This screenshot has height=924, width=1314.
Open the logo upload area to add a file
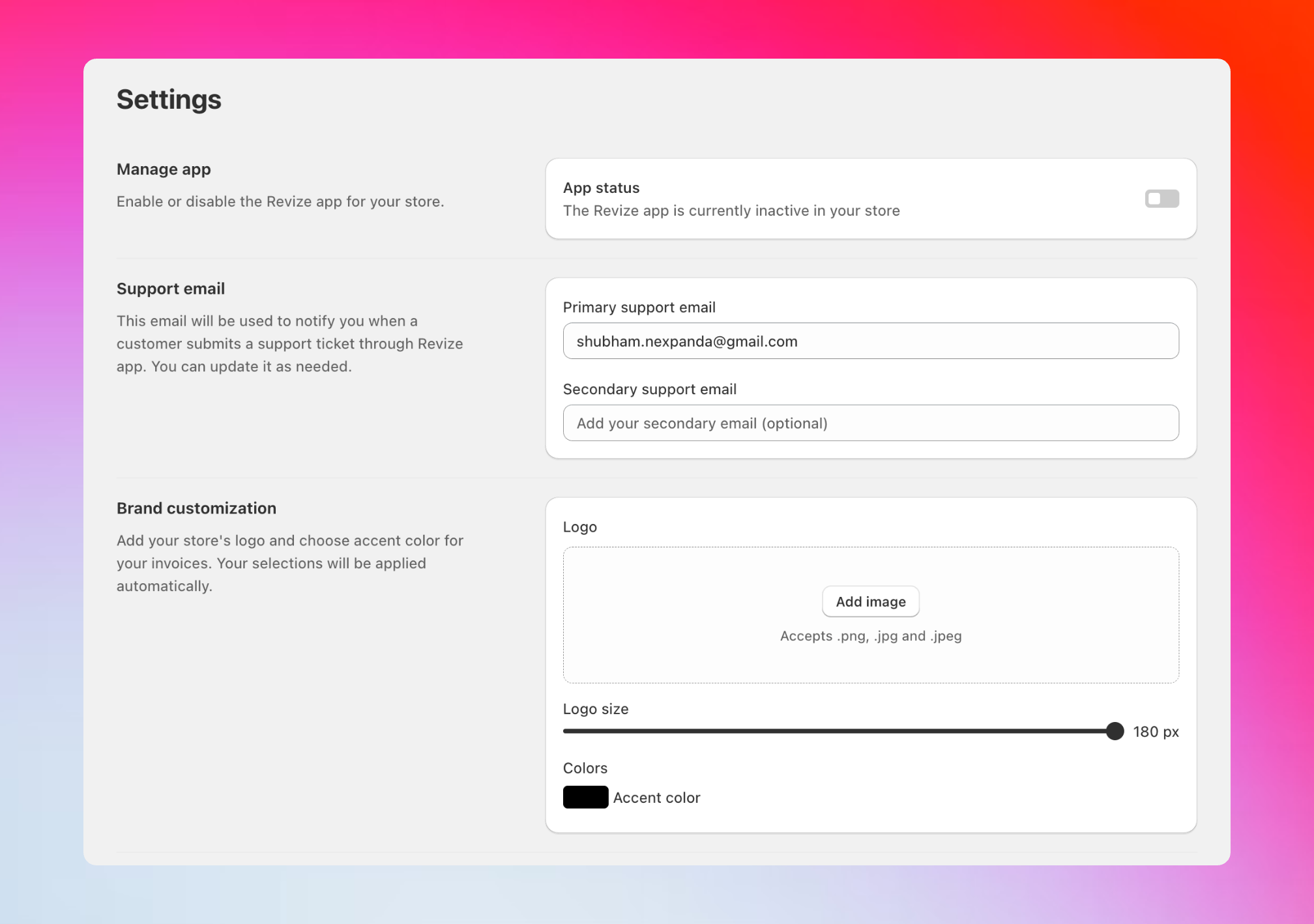click(870, 601)
